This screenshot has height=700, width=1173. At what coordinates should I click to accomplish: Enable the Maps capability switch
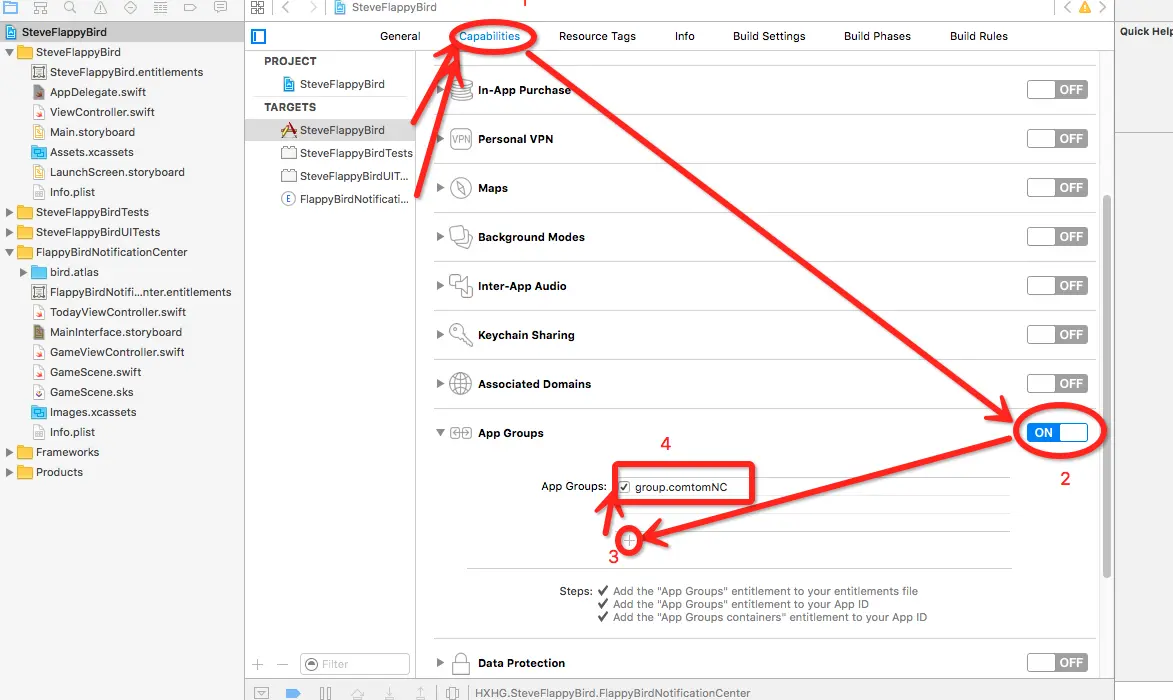tap(1057, 188)
